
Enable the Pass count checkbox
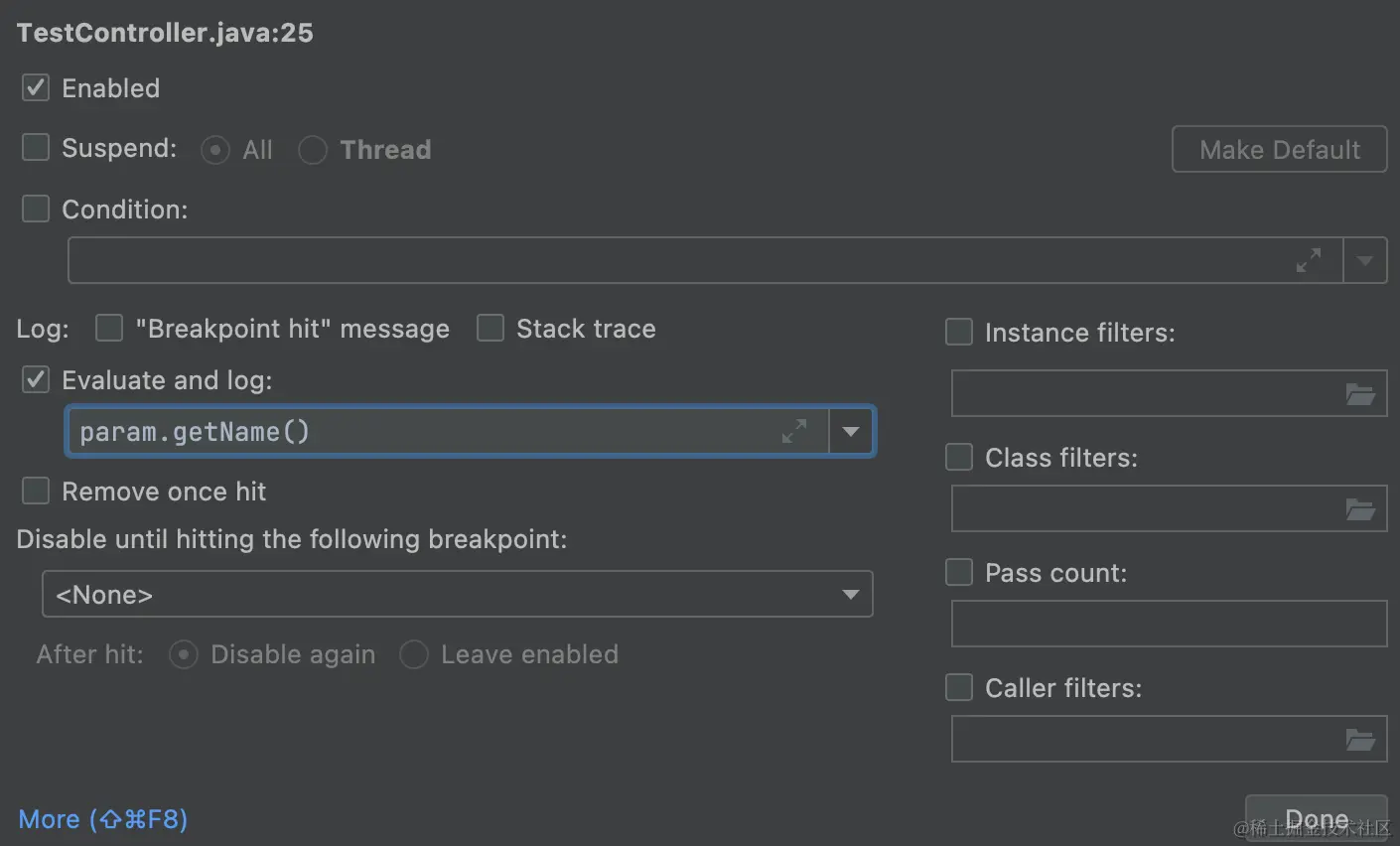[x=959, y=572]
